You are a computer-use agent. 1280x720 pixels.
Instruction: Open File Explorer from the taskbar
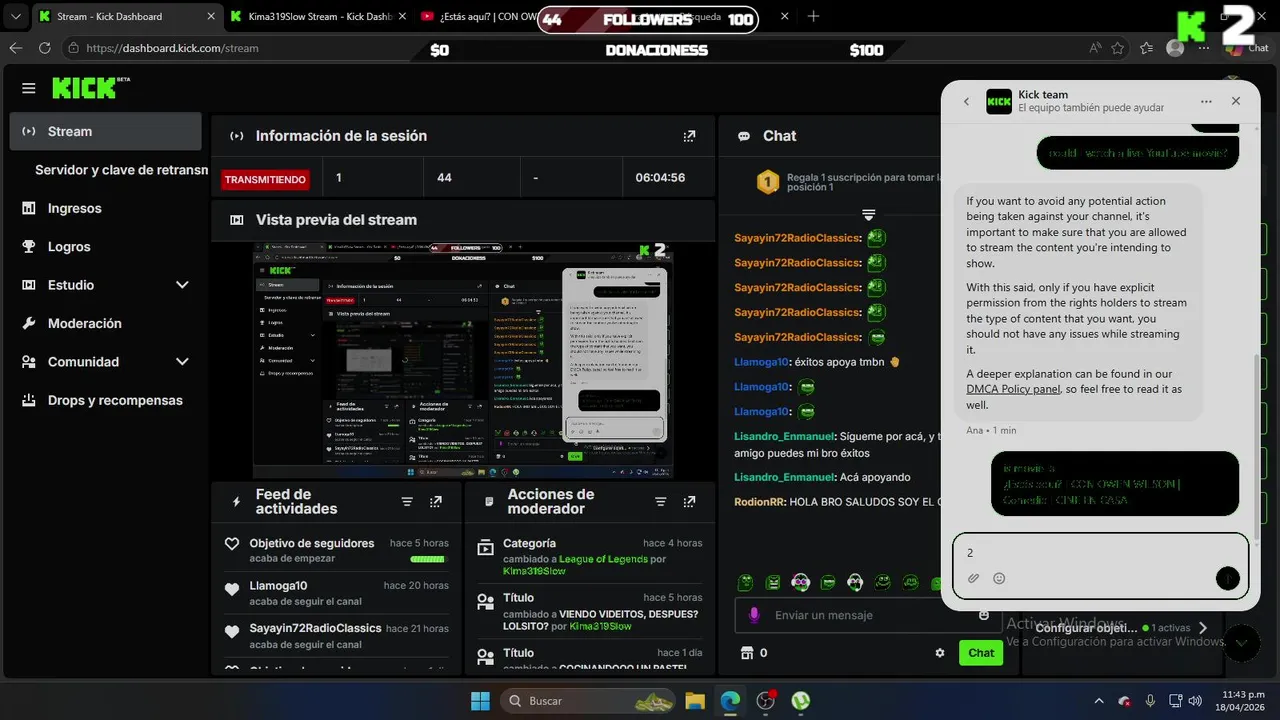695,701
